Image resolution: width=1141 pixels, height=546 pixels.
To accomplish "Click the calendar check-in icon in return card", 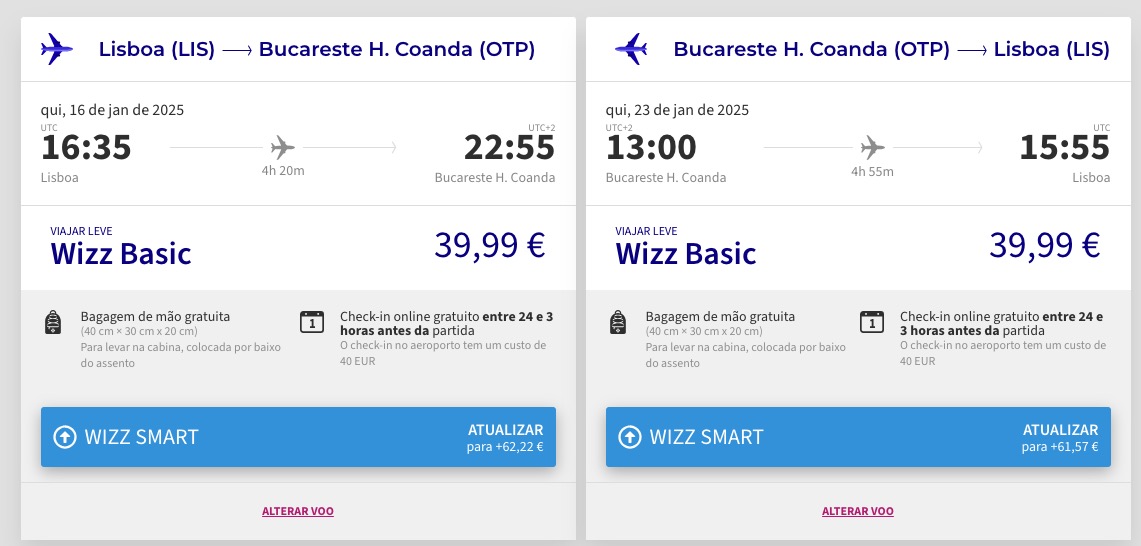I will 872,322.
